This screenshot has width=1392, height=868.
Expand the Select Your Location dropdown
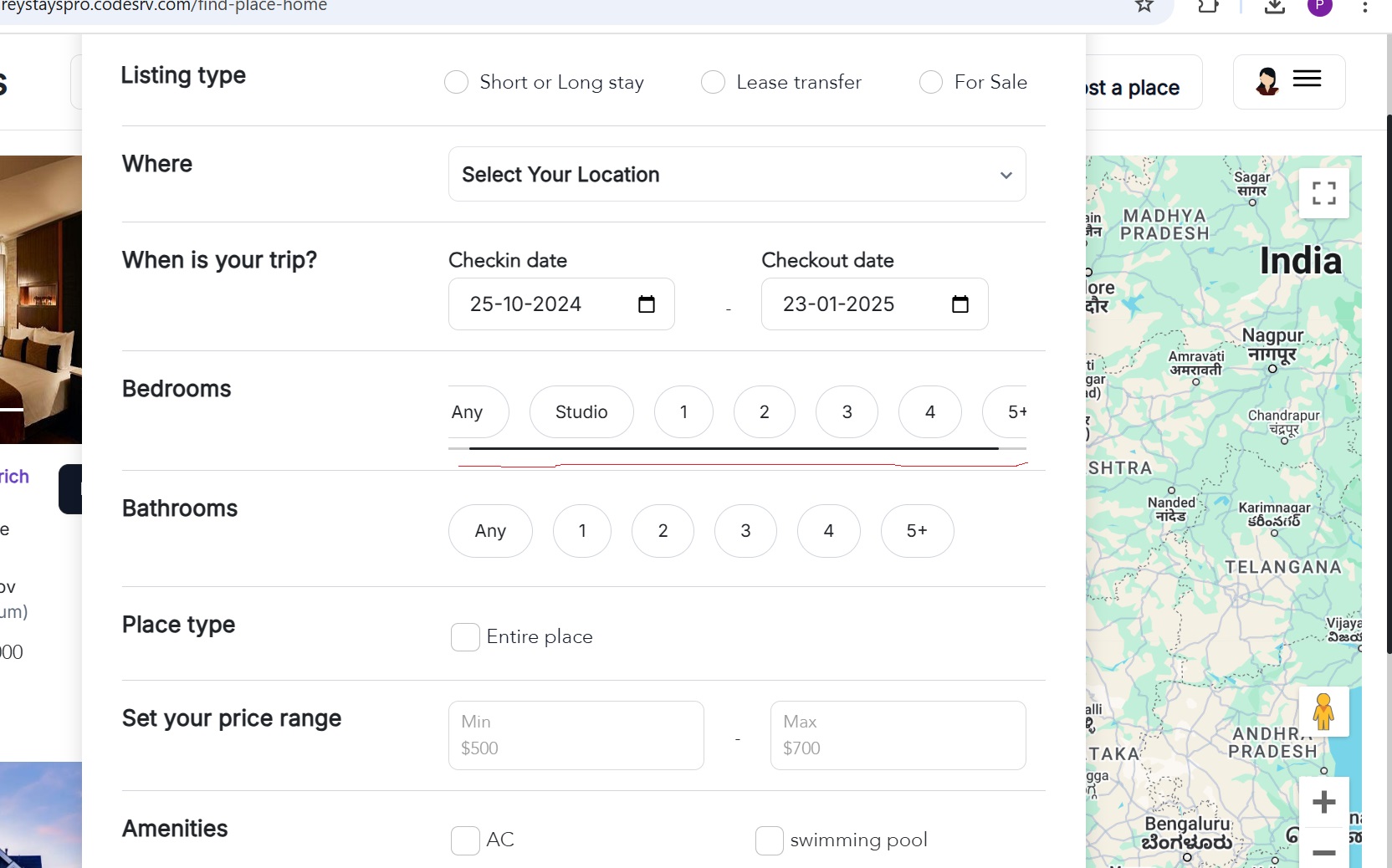point(736,175)
